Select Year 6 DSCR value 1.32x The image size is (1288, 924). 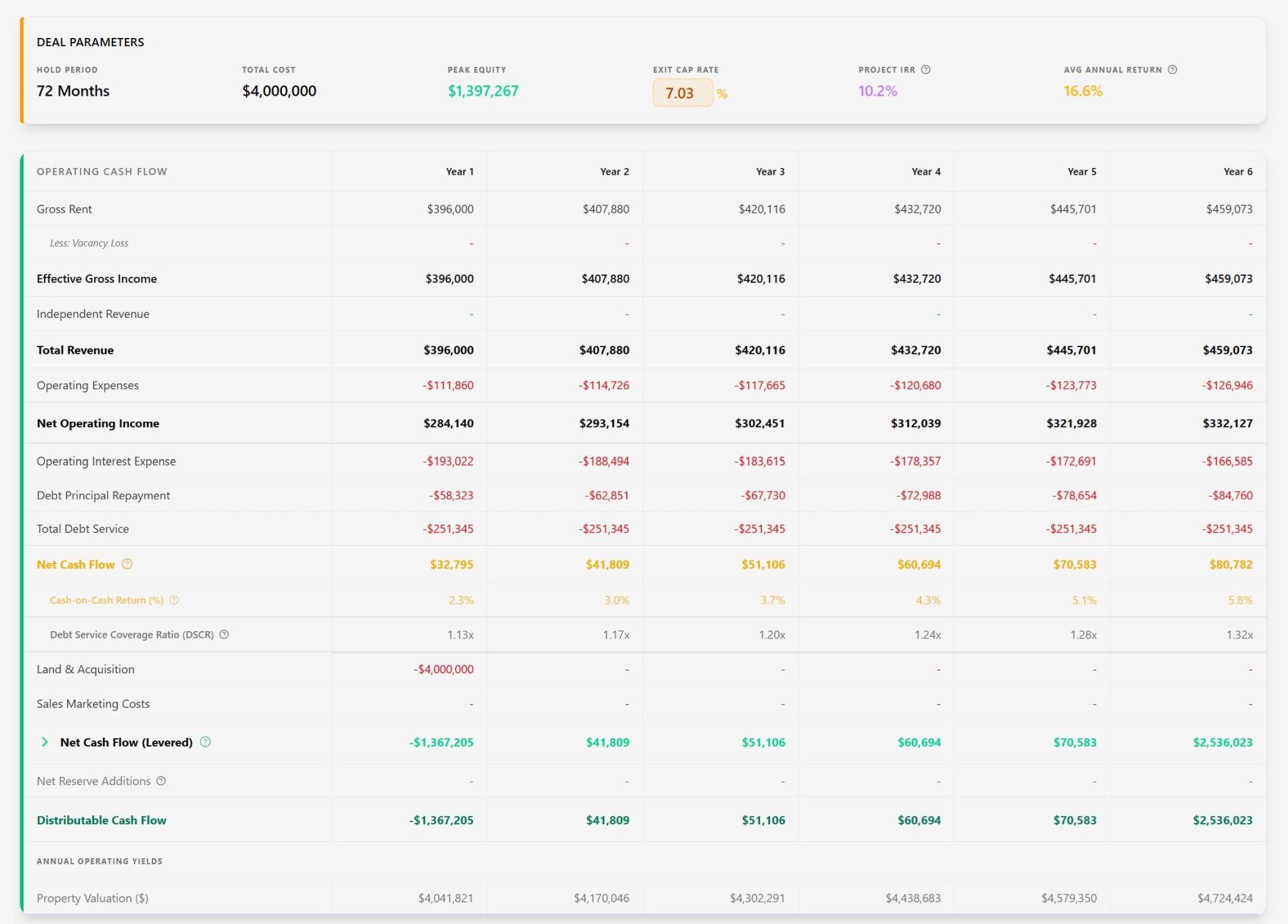(1239, 635)
